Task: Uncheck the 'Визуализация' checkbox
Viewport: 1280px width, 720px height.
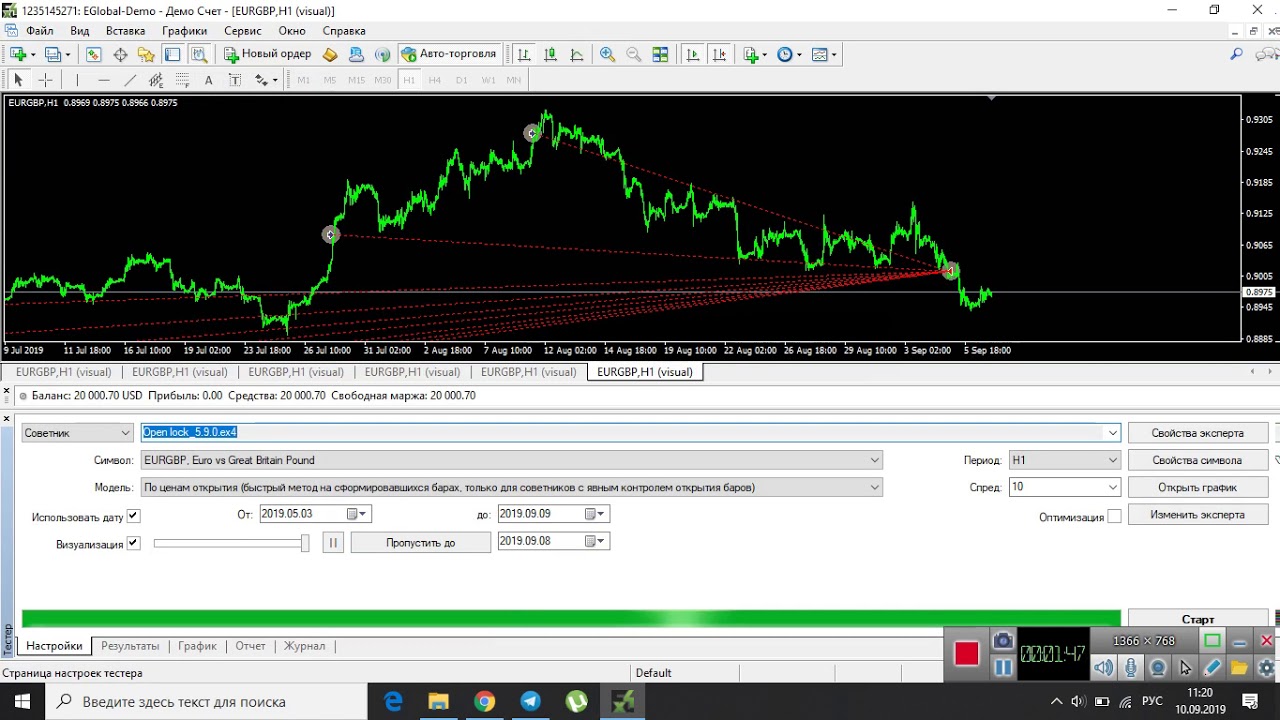Action: [x=134, y=543]
